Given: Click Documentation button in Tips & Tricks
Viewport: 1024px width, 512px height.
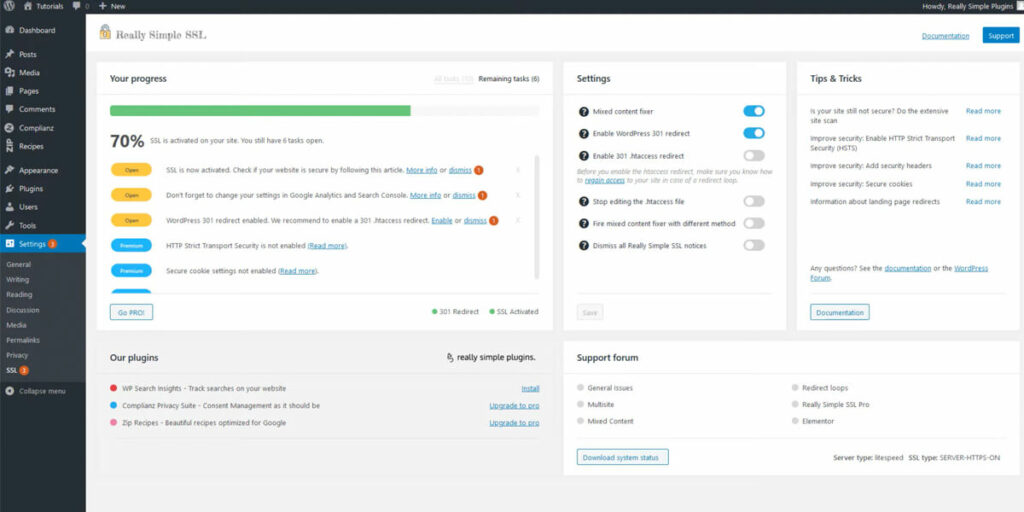Looking at the screenshot, I should pos(840,312).
